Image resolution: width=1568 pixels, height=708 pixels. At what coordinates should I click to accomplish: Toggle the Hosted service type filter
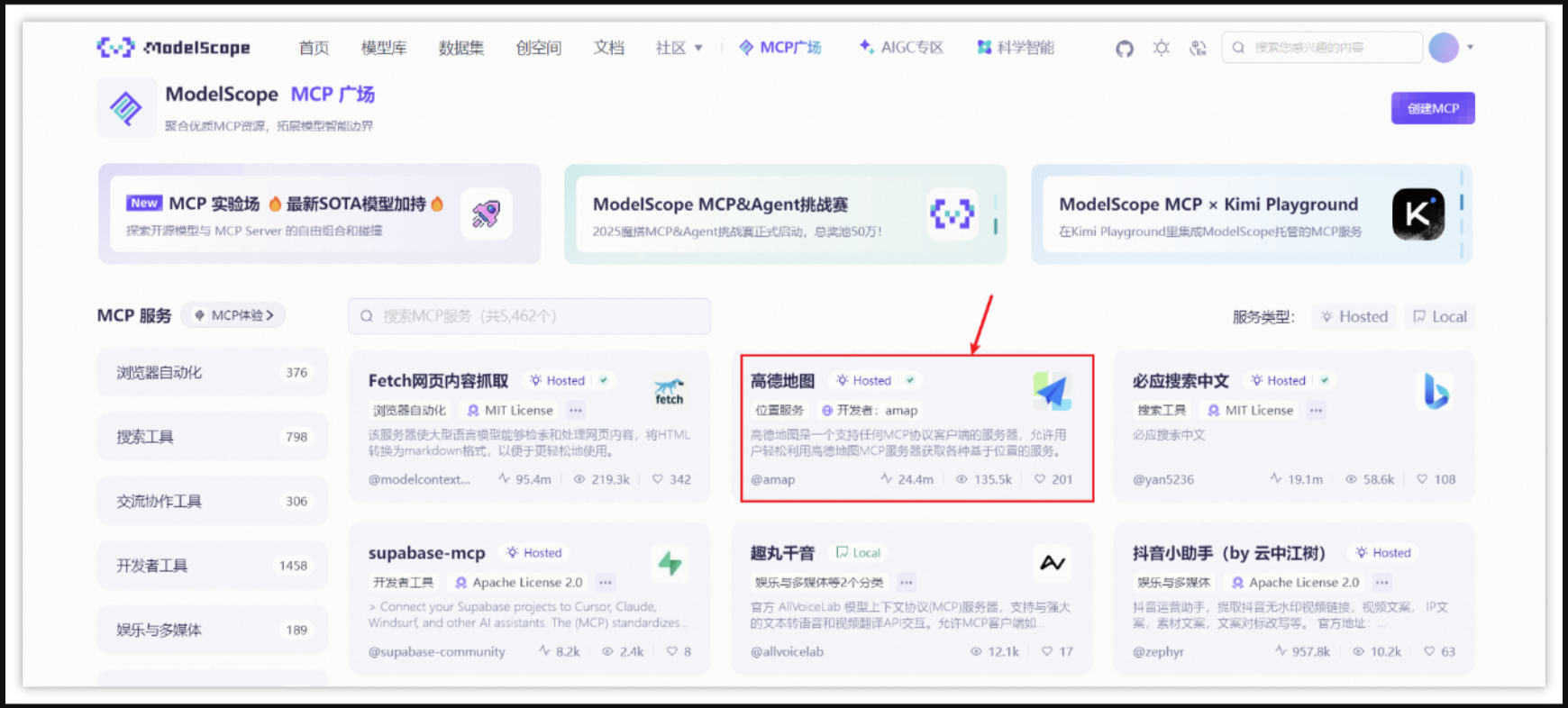click(1354, 316)
